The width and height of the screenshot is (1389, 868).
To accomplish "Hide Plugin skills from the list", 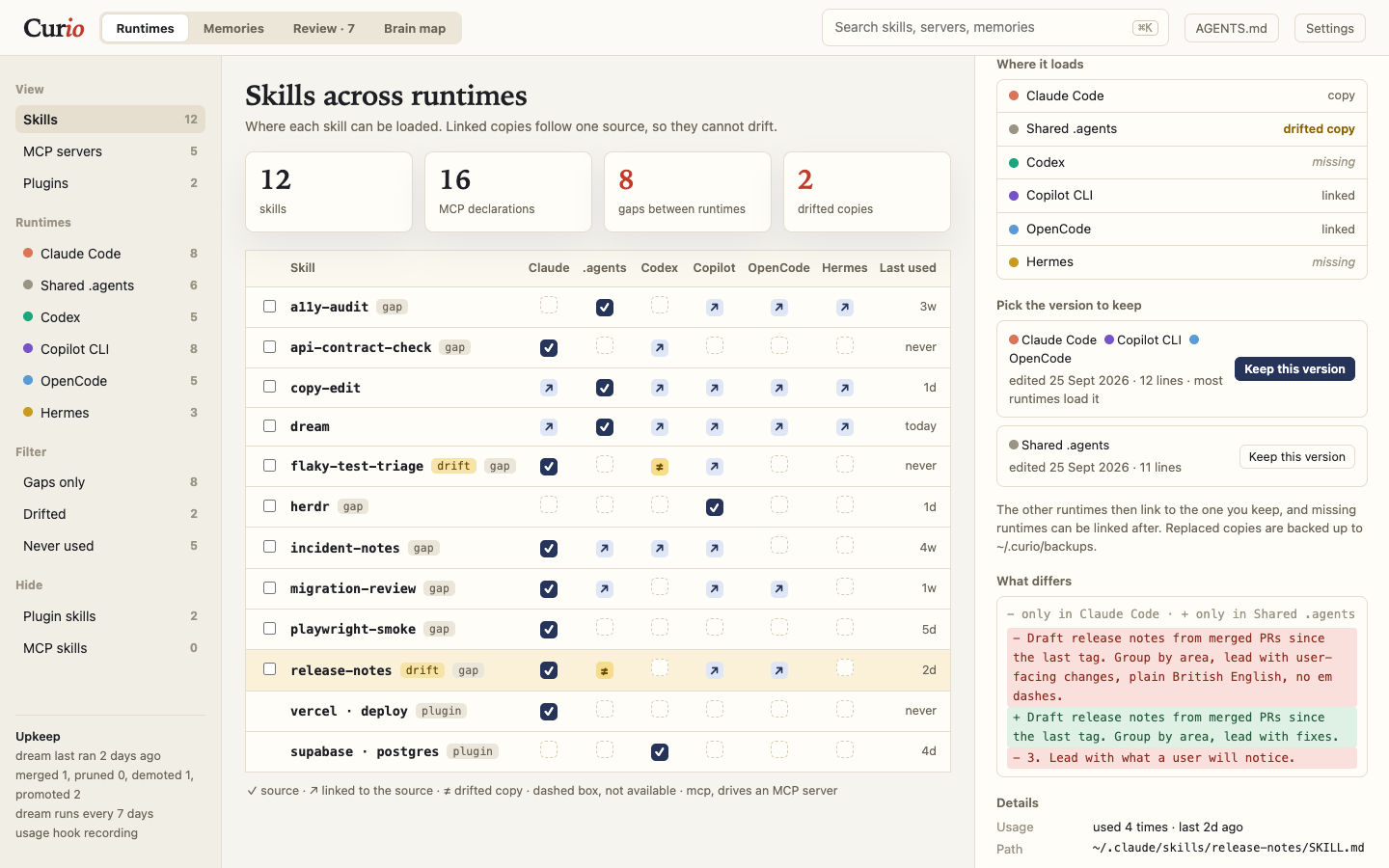I will [x=110, y=616].
